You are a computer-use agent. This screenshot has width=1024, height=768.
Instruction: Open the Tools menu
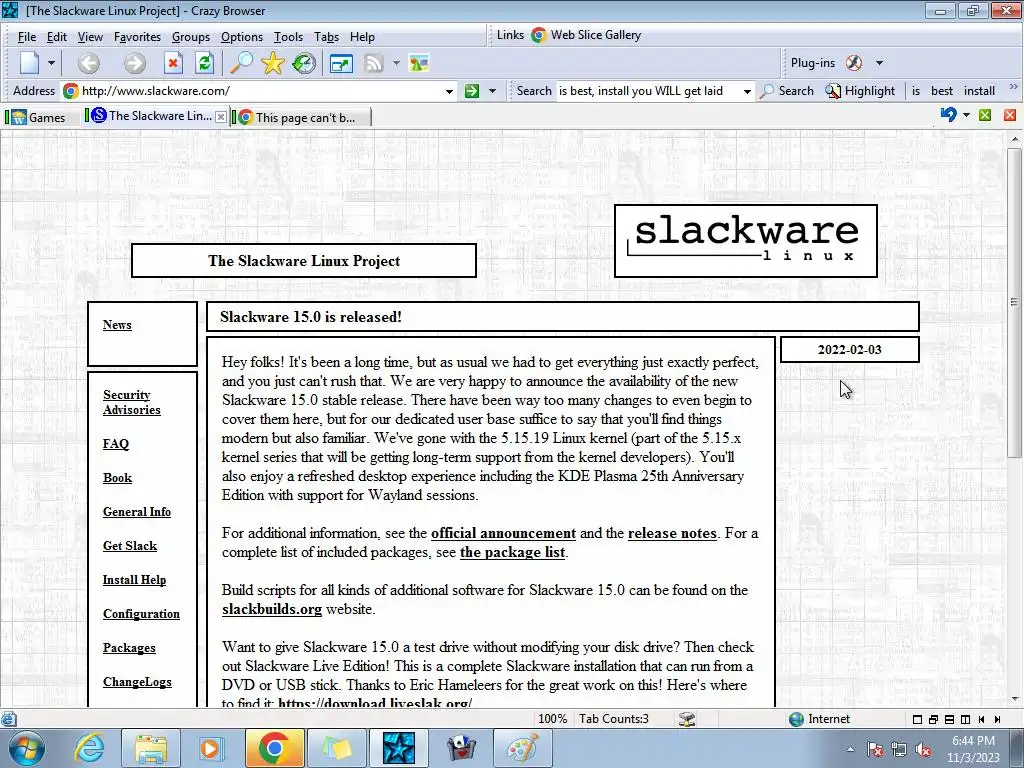[288, 37]
